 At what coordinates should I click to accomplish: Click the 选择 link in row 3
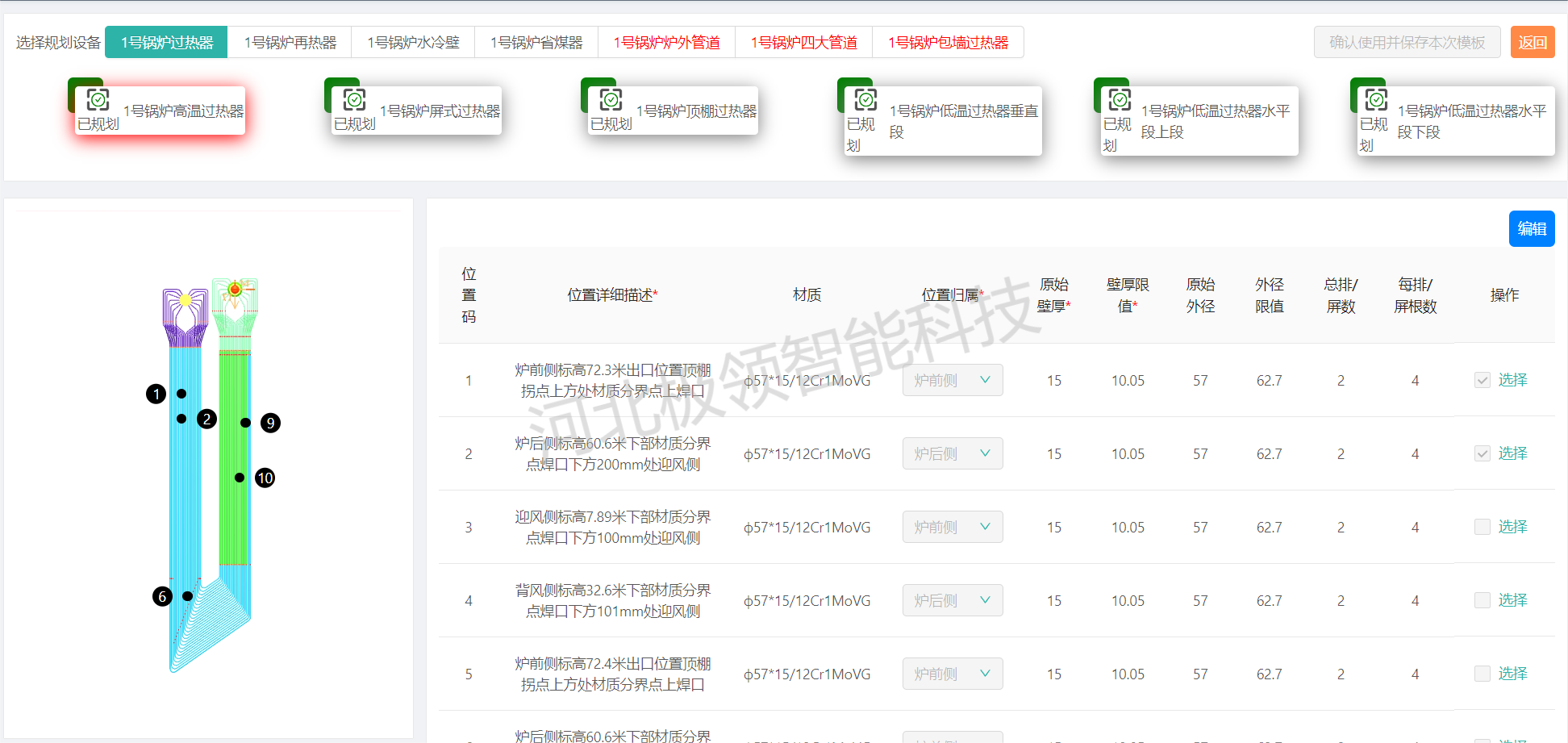1512,527
